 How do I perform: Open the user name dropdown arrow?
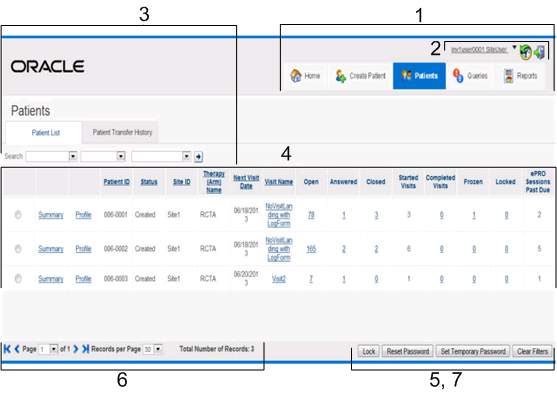(514, 47)
